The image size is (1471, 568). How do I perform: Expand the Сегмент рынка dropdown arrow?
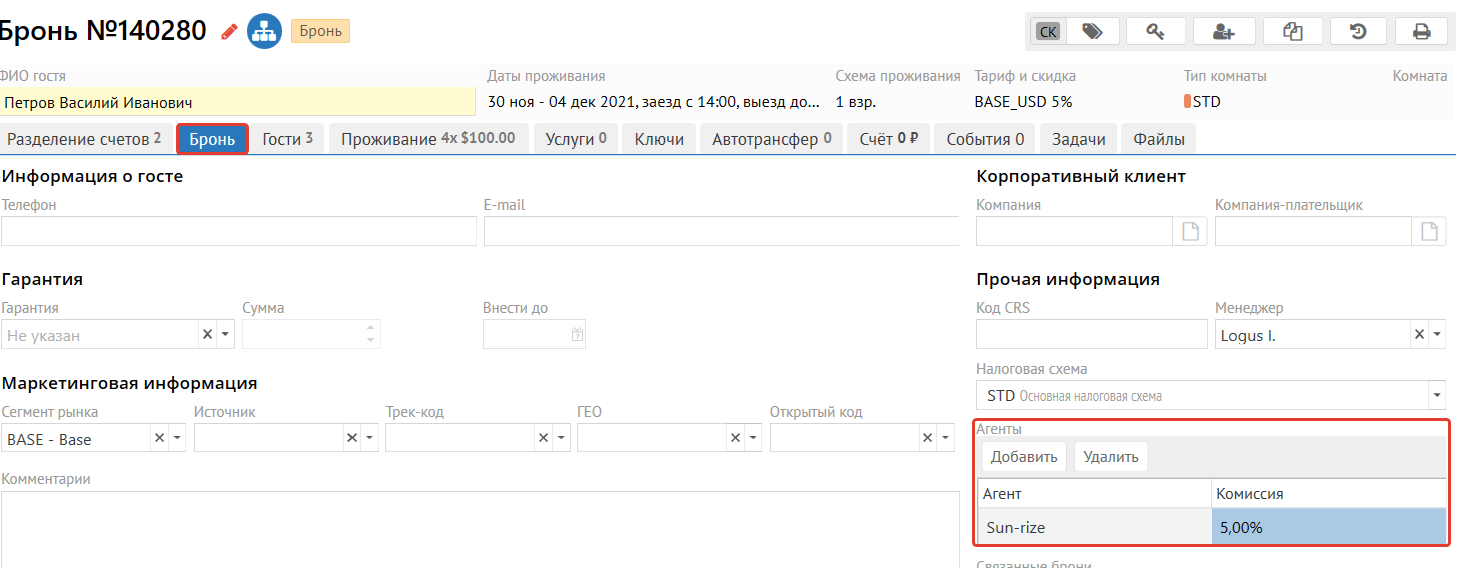tap(177, 439)
